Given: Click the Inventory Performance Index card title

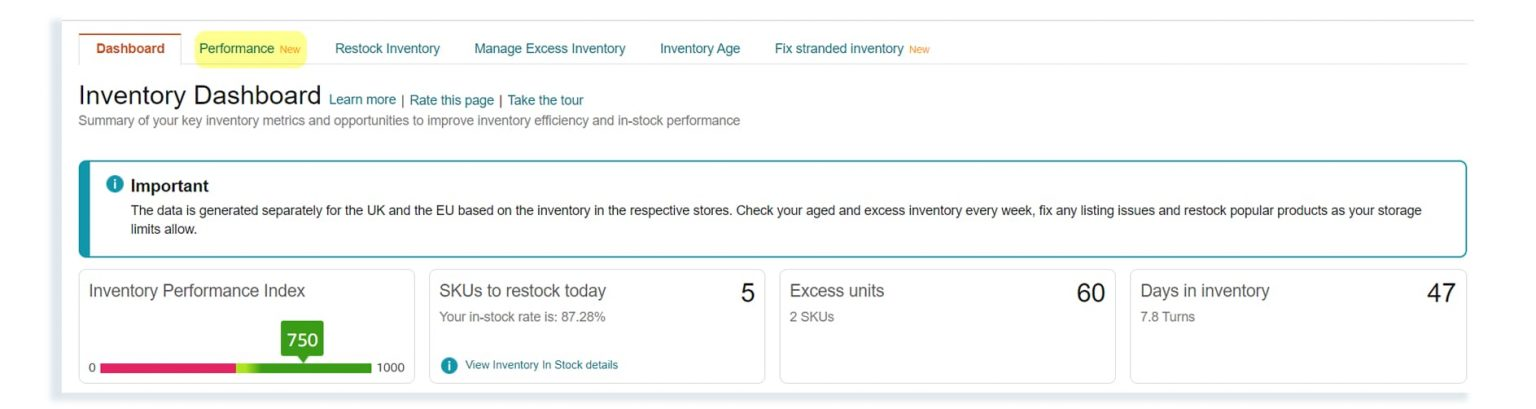Looking at the screenshot, I should tap(197, 291).
